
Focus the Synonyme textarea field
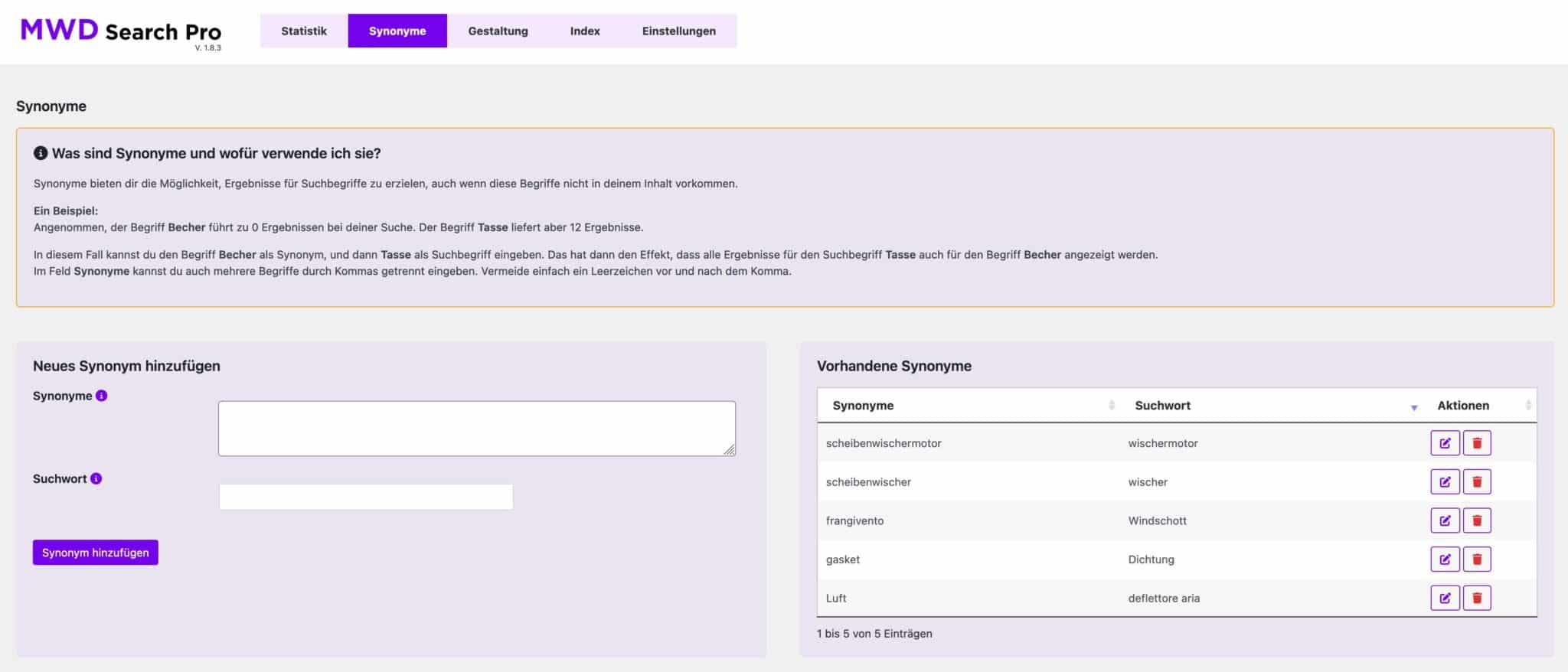tap(477, 429)
